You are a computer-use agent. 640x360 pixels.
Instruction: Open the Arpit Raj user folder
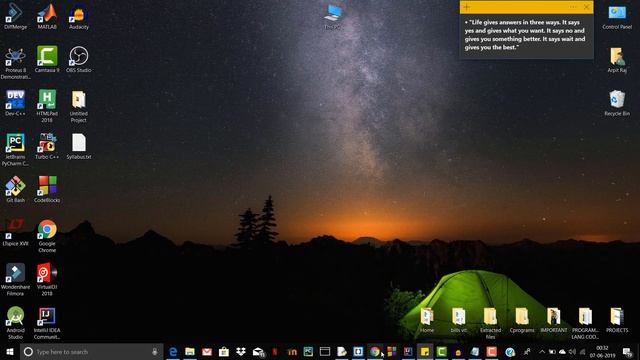pyautogui.click(x=617, y=60)
